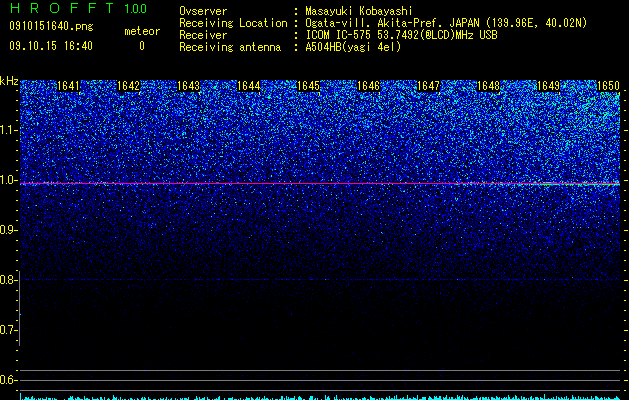
Task: Click the 1643 time marker
Action: 188,86
